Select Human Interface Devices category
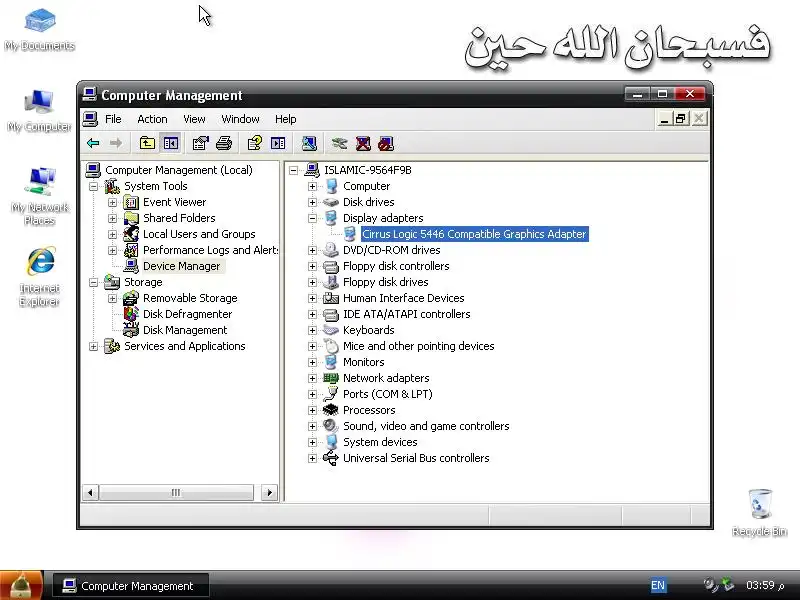 coord(404,298)
